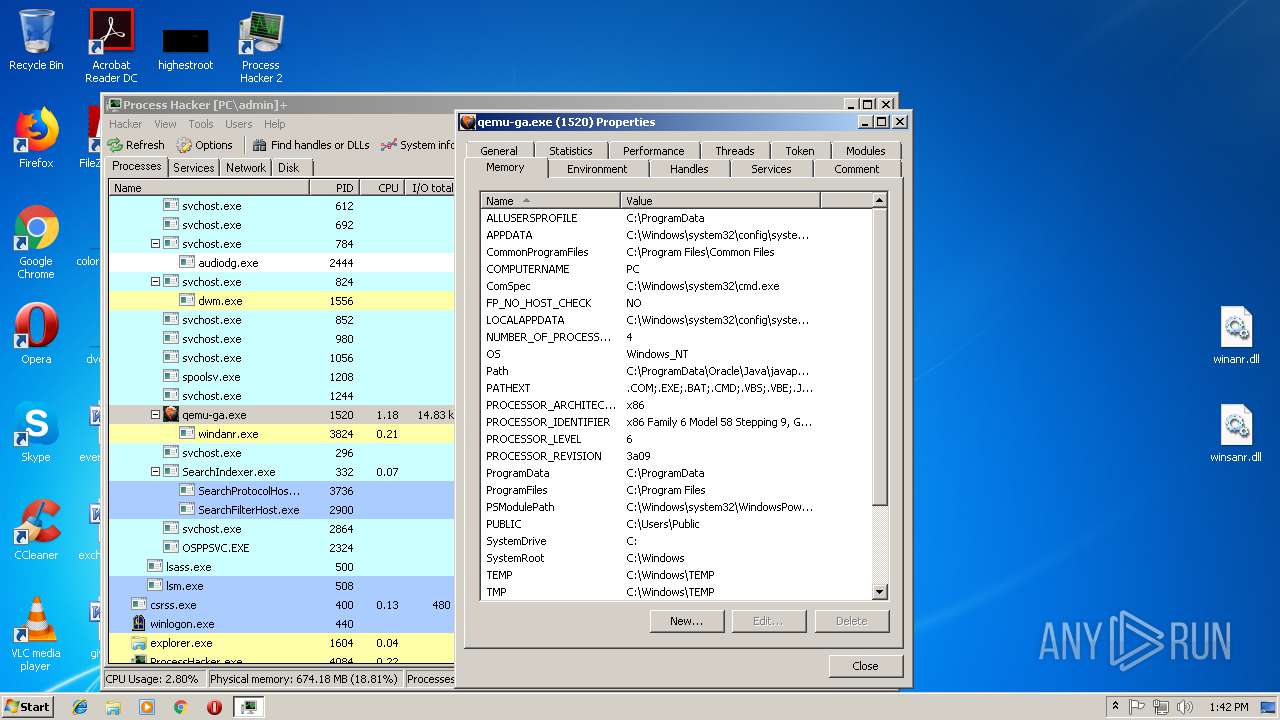This screenshot has width=1280, height=720.
Task: Click scrollbar up arrow in environment list
Action: (880, 200)
